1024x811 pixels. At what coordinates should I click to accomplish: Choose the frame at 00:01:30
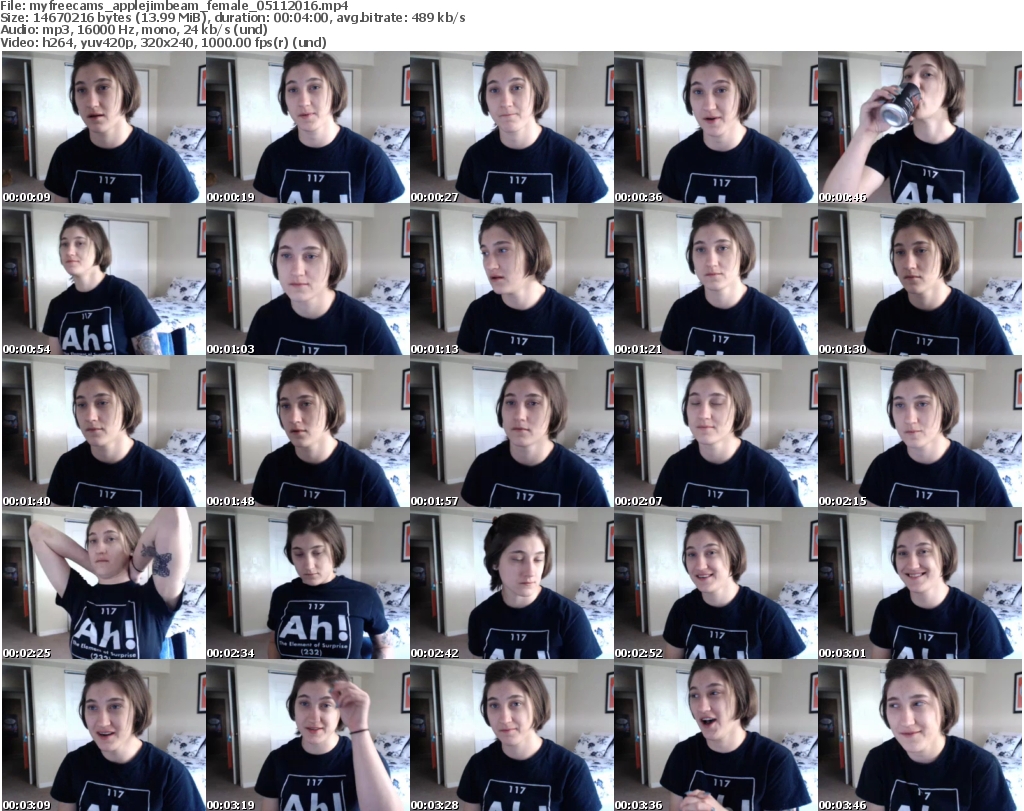pos(920,279)
